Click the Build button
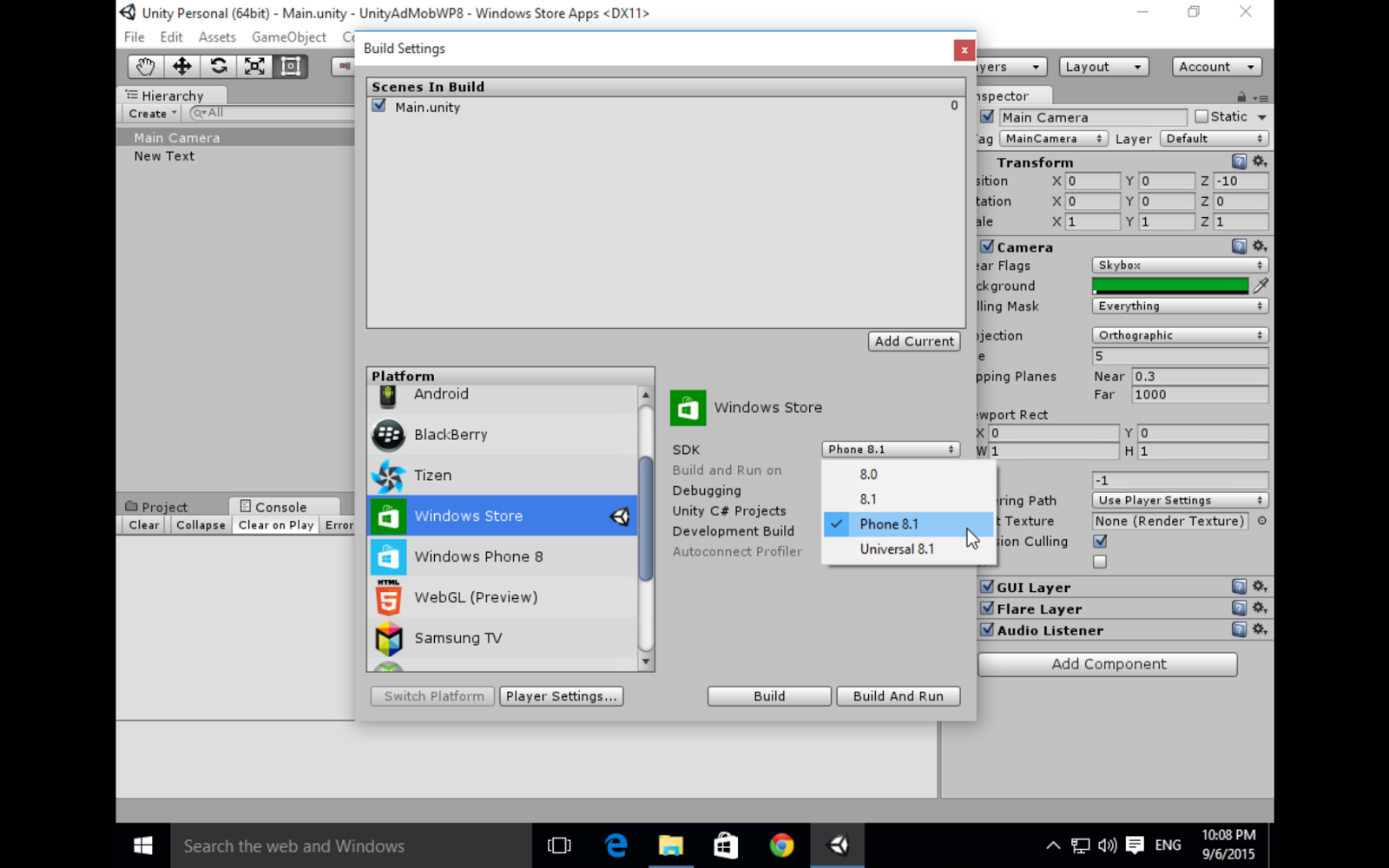Image resolution: width=1389 pixels, height=868 pixels. point(769,696)
